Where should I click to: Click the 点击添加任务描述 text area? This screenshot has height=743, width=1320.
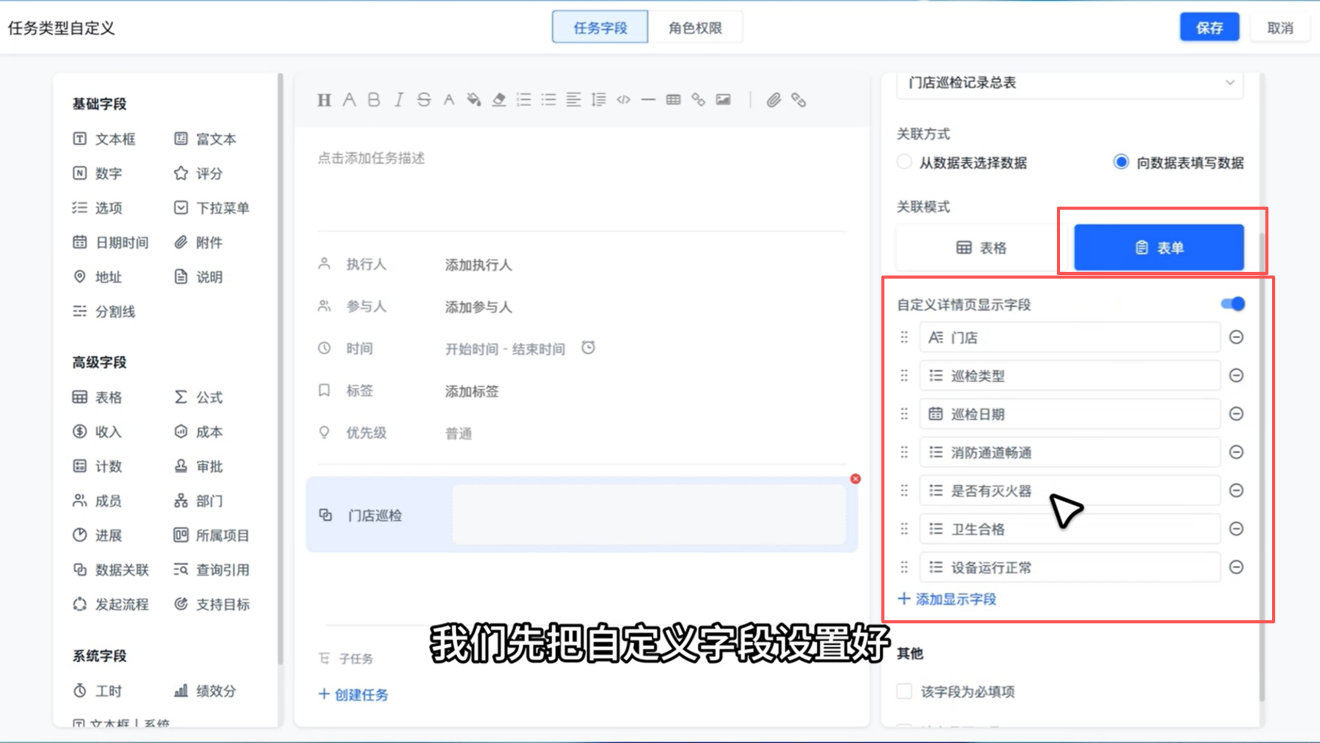[372, 158]
